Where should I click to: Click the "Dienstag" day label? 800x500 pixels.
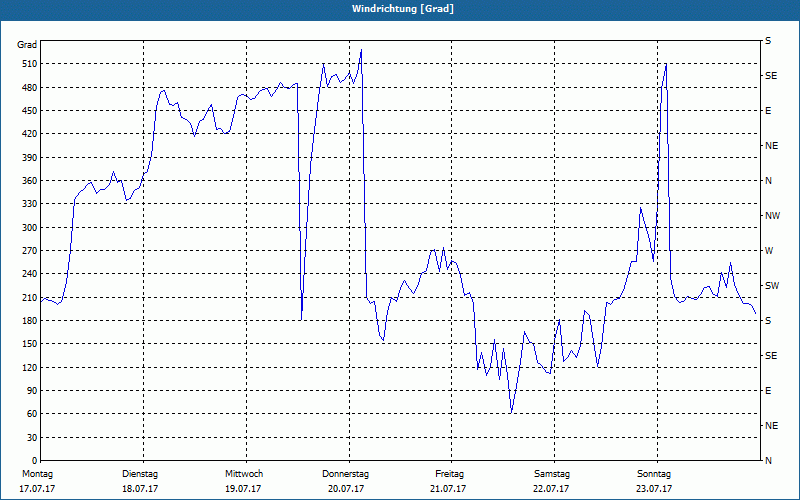(140, 474)
